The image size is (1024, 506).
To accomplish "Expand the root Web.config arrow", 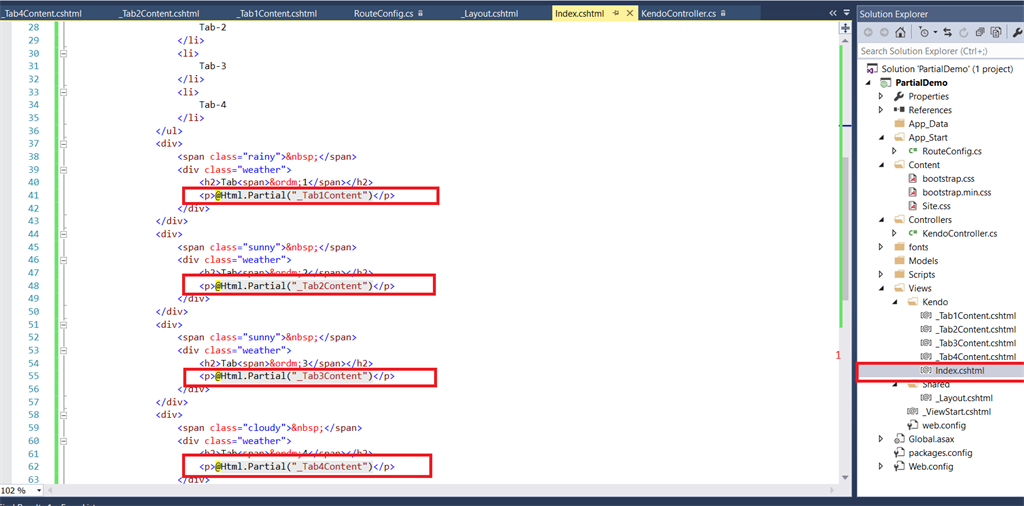I will click(881, 467).
